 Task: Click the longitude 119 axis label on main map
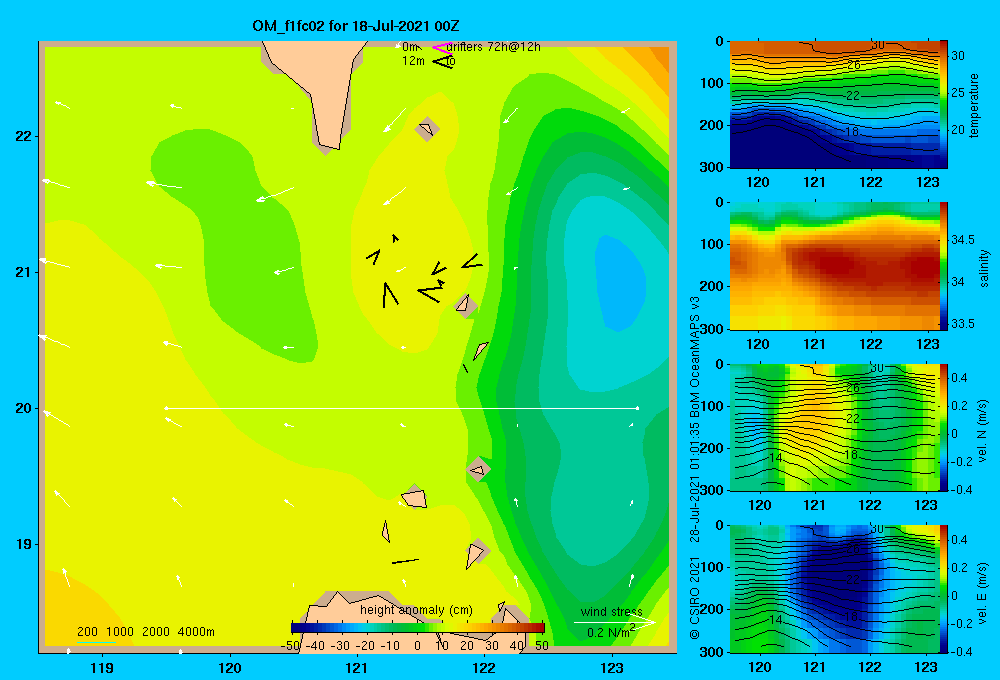pyautogui.click(x=102, y=668)
